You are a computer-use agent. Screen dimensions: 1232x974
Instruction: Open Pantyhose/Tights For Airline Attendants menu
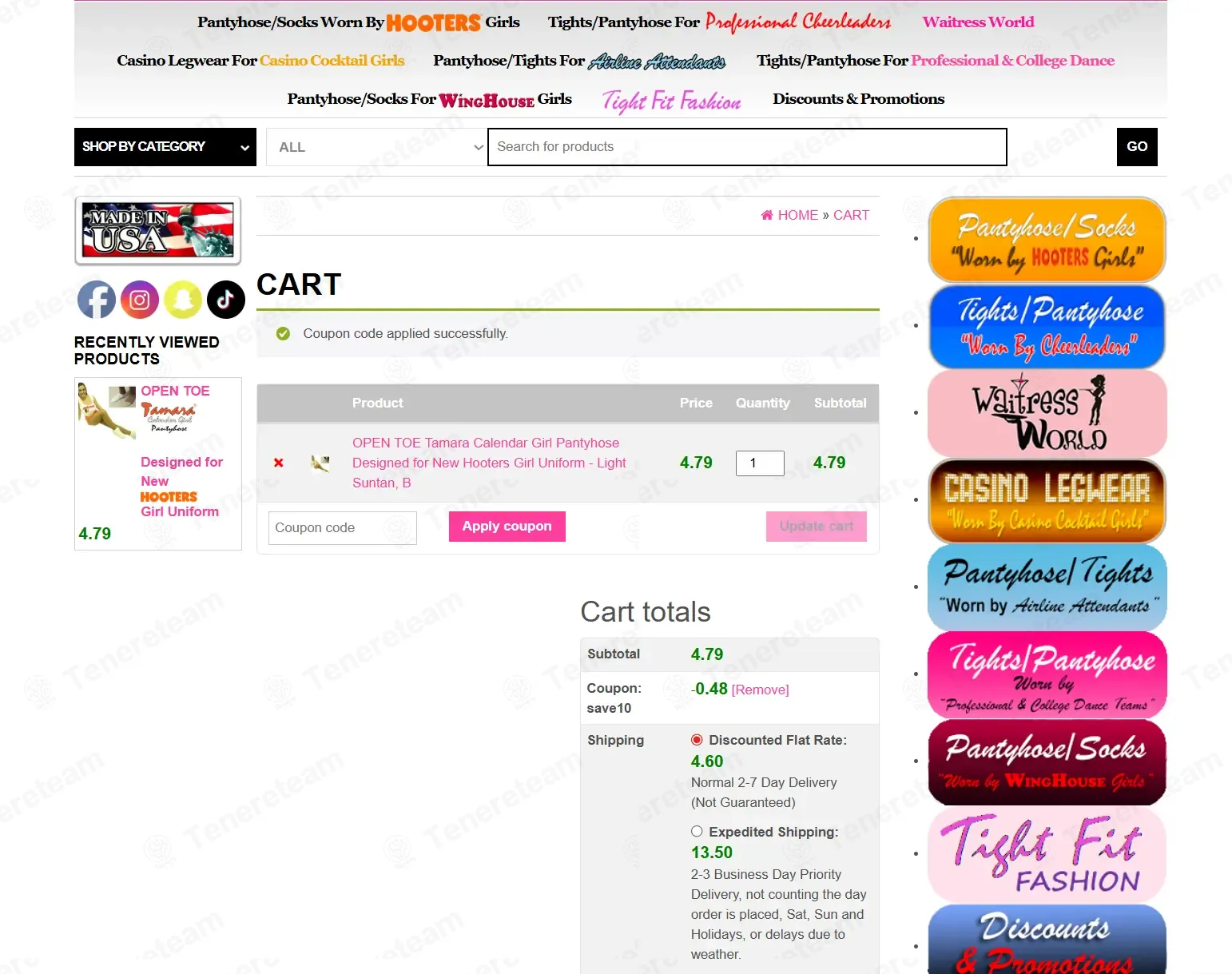pos(579,61)
